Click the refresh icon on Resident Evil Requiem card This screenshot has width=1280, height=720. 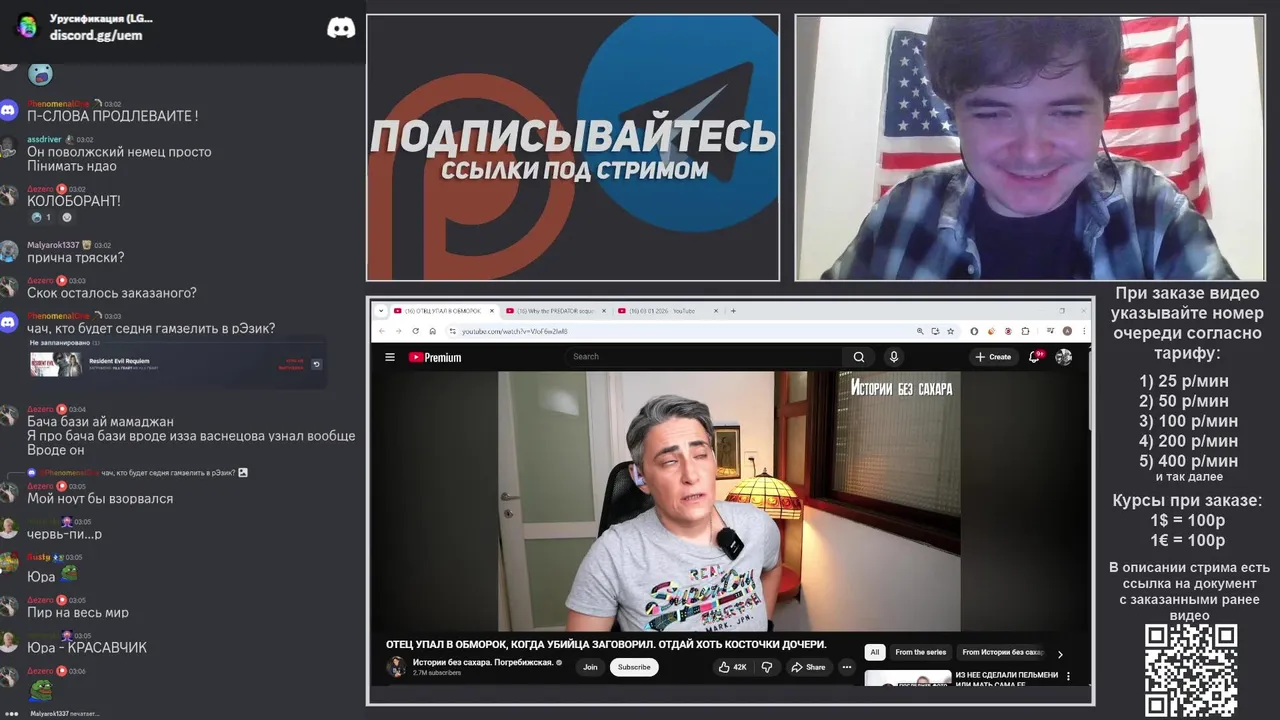(316, 364)
